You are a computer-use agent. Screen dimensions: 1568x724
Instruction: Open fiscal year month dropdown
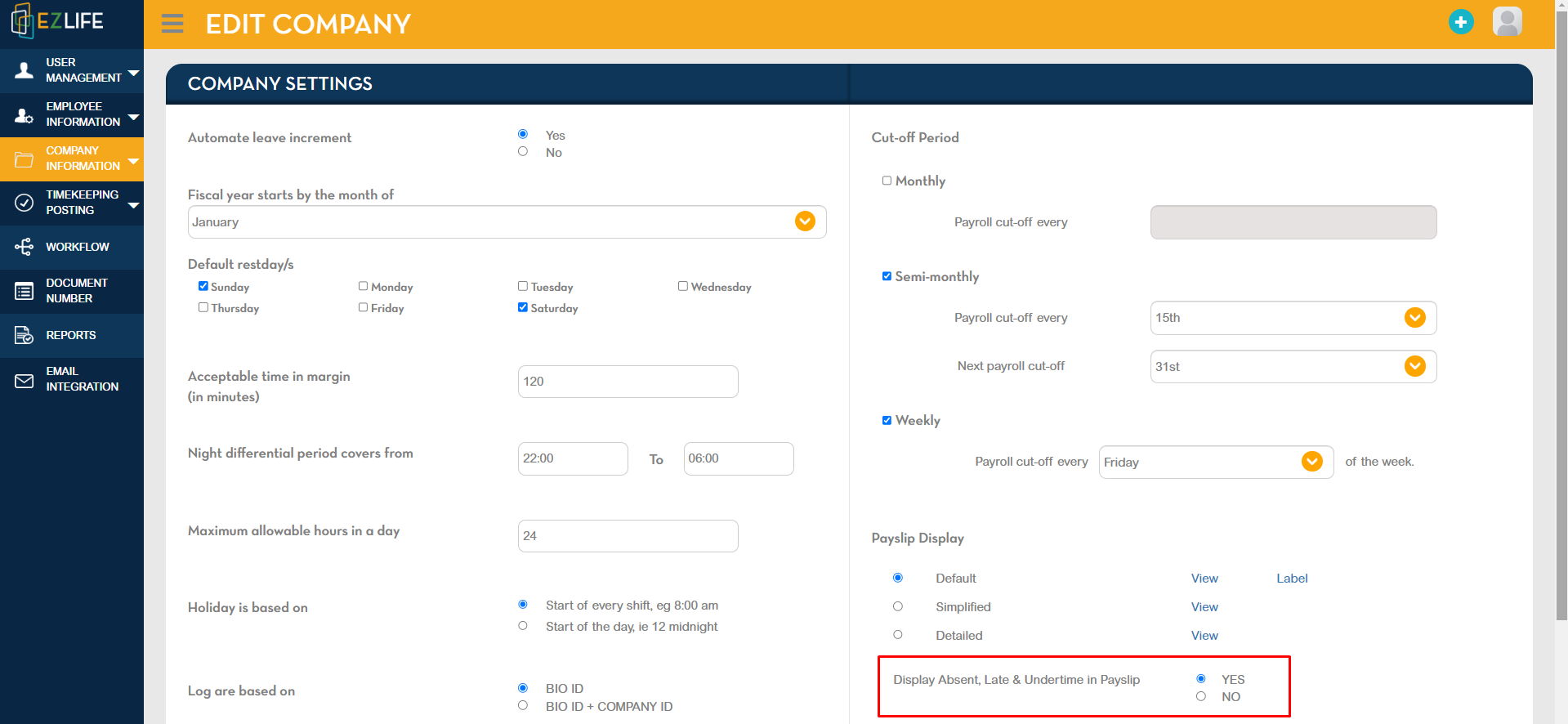click(507, 222)
